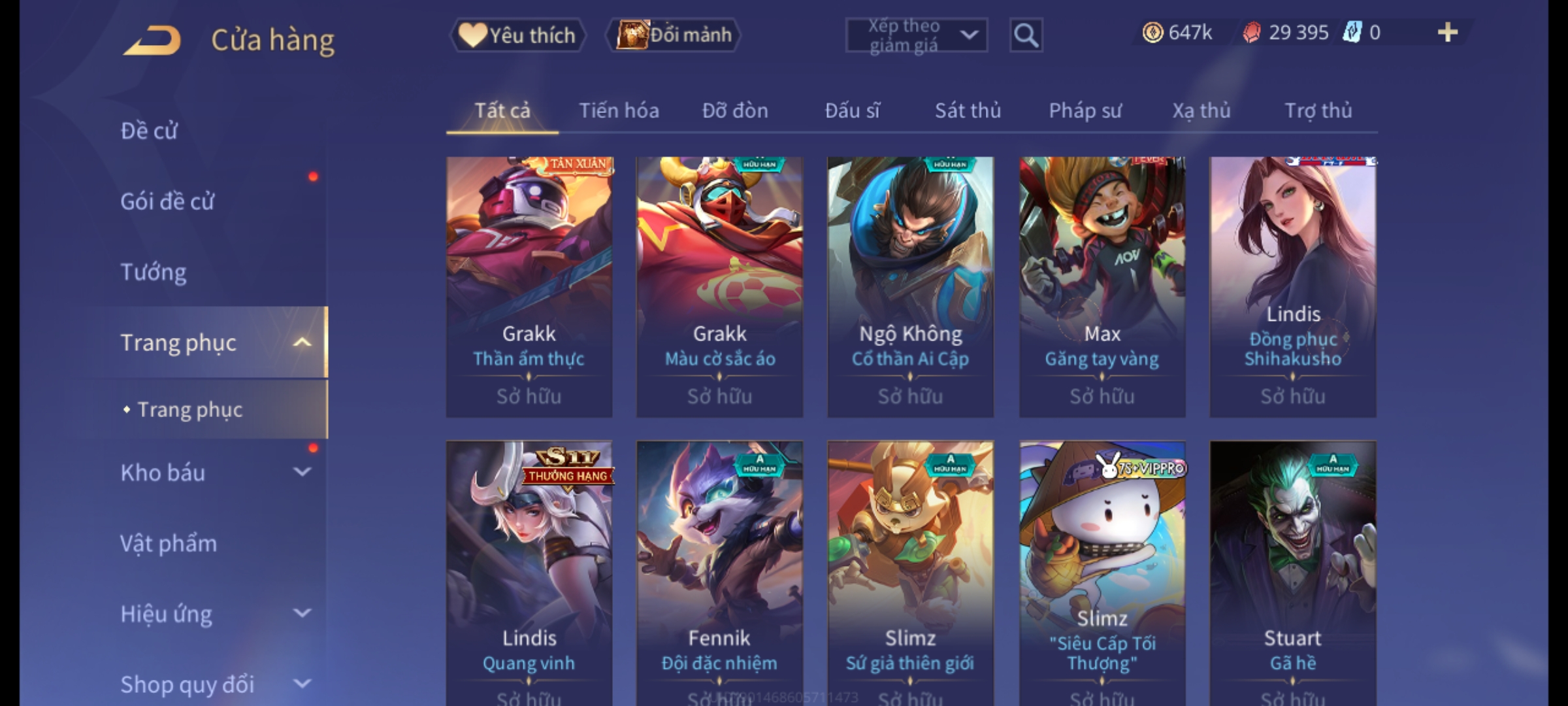This screenshot has width=1568, height=706.
Task: Open the Đổi mảnh fragment exchange button
Action: [x=673, y=35]
